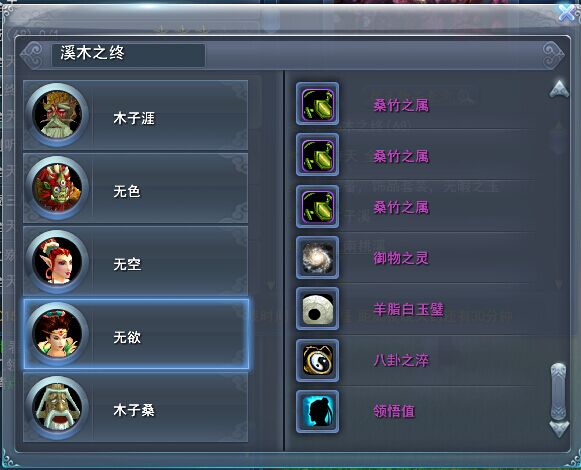The image size is (581, 470).
Task: Select the 木子桑 boss entry
Action: (136, 407)
